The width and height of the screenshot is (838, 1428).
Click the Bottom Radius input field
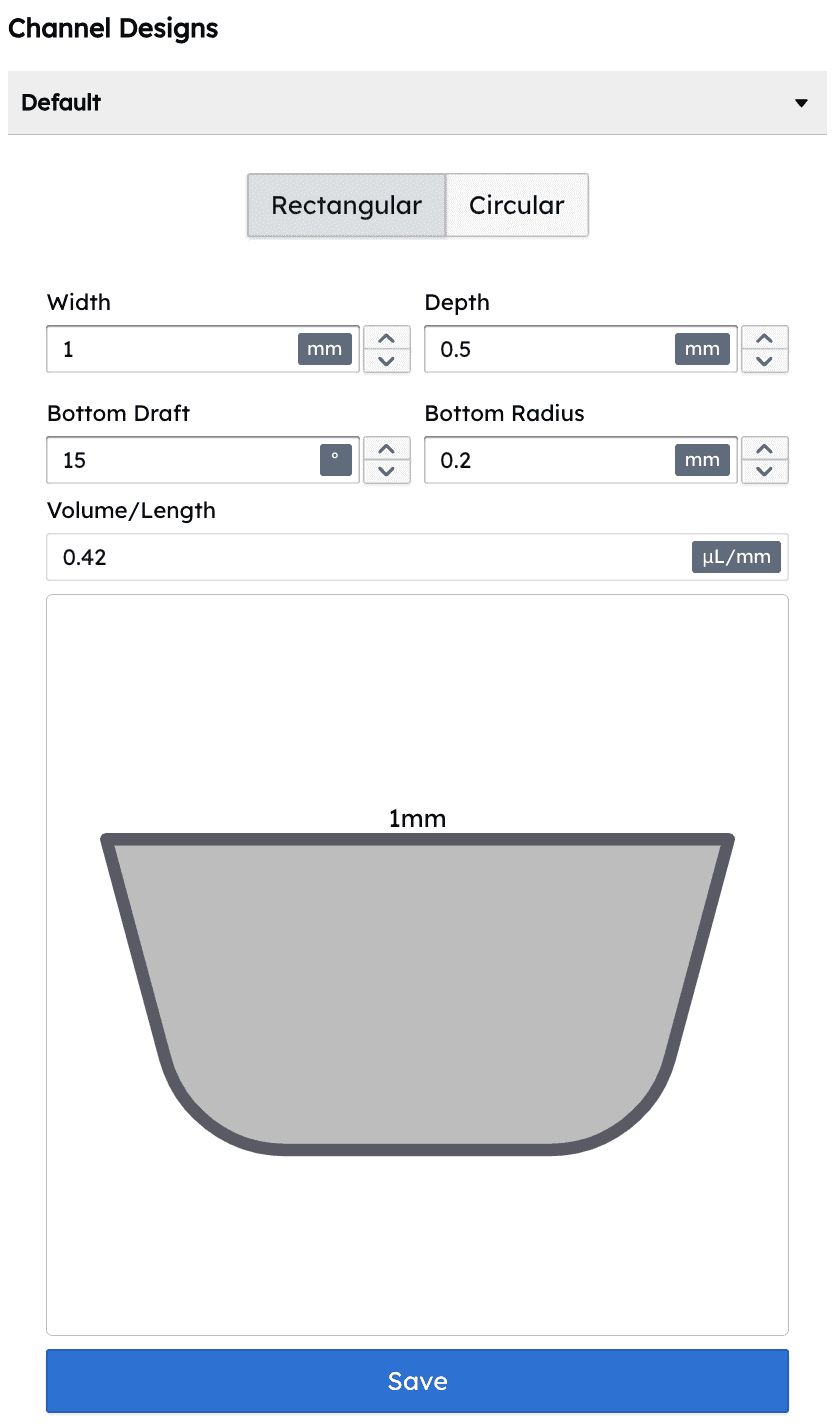[x=550, y=460]
